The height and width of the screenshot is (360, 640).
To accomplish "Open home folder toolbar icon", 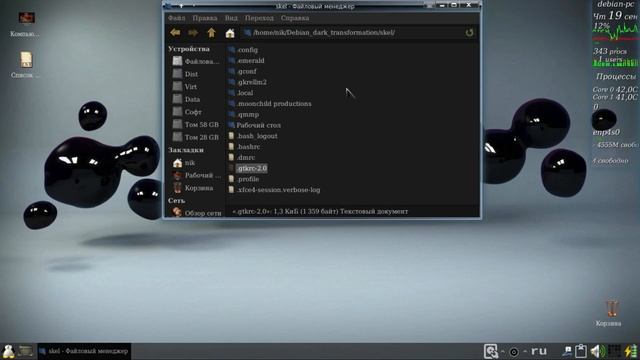I will click(230, 33).
